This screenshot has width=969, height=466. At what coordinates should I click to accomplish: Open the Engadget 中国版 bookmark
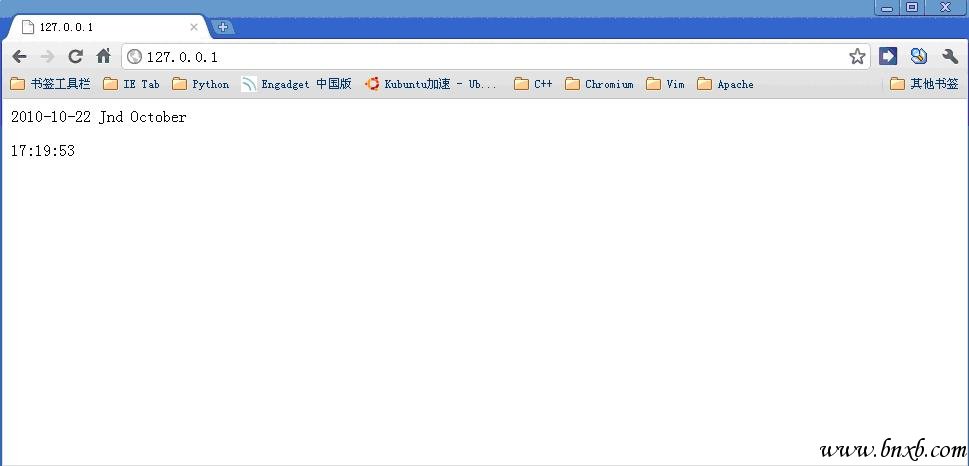pos(296,85)
